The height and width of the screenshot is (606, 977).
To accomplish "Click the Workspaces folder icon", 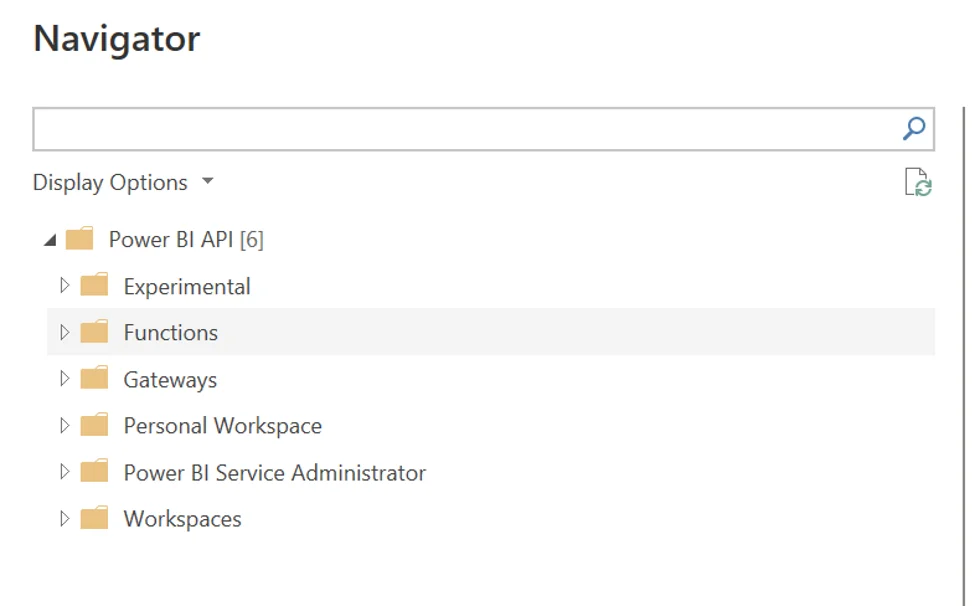I will coord(94,519).
